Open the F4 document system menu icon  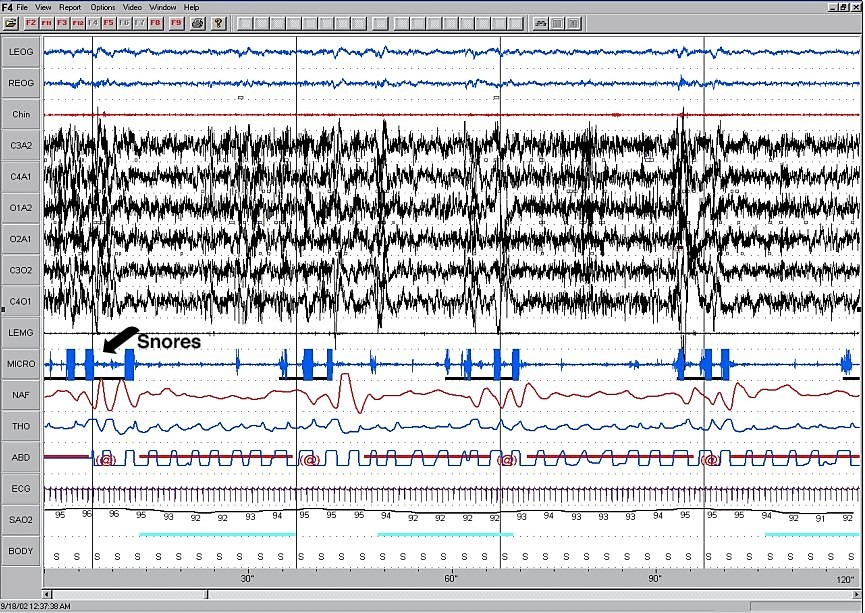coord(7,7)
